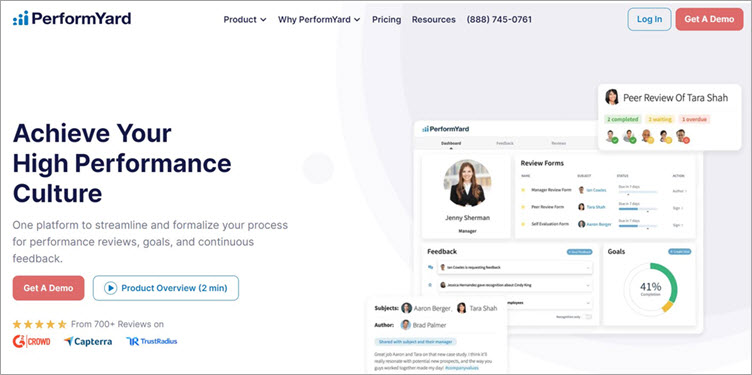
Task: Click the Give Feedback button in Feedback panel
Action: [579, 252]
